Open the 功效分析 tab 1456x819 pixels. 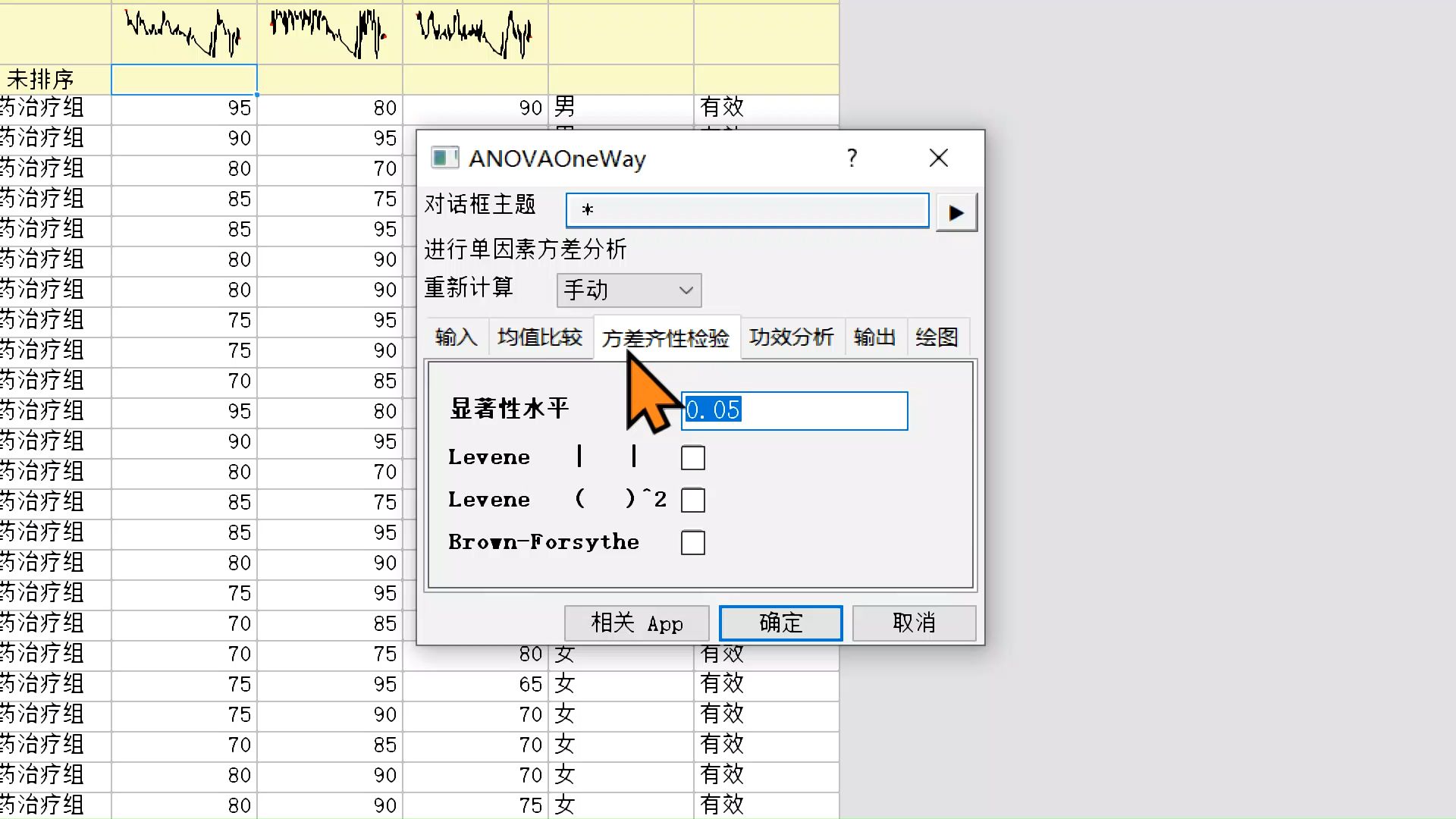tap(791, 337)
